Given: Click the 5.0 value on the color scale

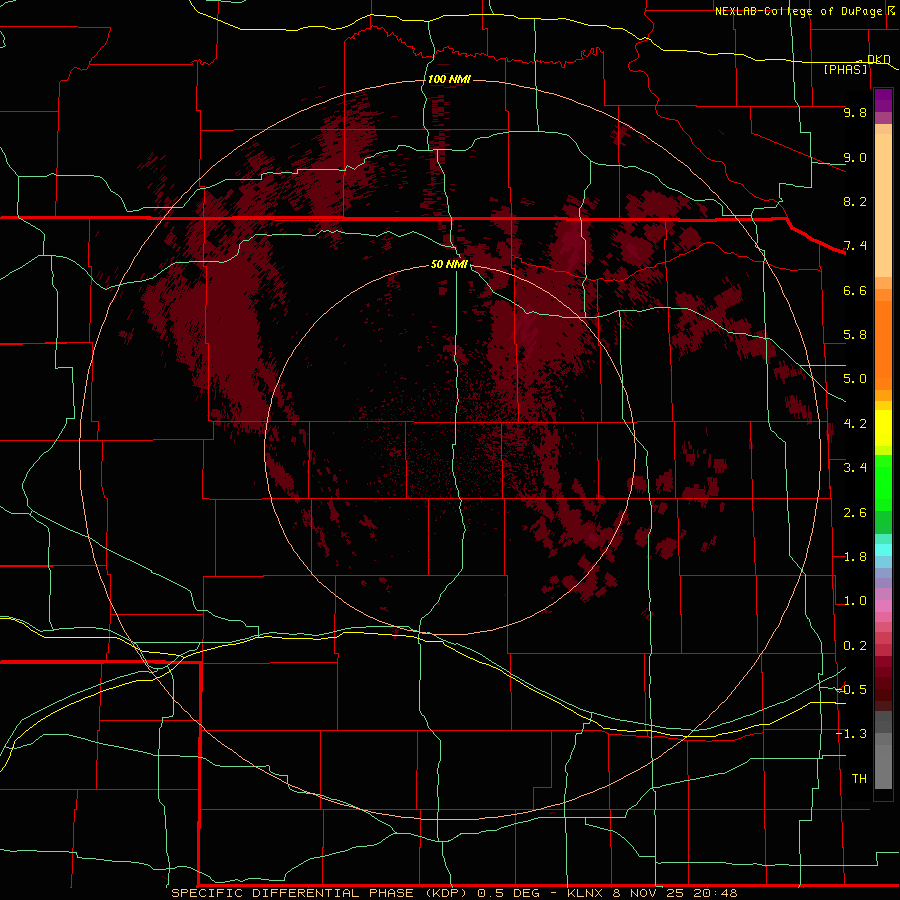Looking at the screenshot, I should tap(855, 379).
